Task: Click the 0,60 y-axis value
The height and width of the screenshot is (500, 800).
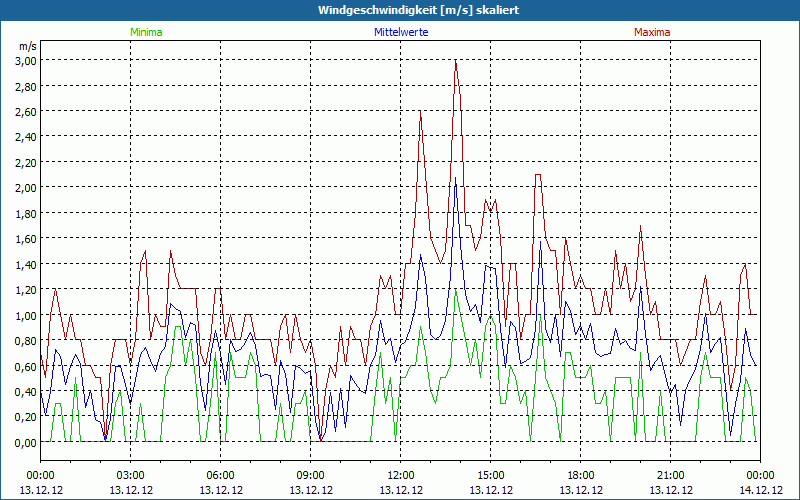Action: [27, 366]
